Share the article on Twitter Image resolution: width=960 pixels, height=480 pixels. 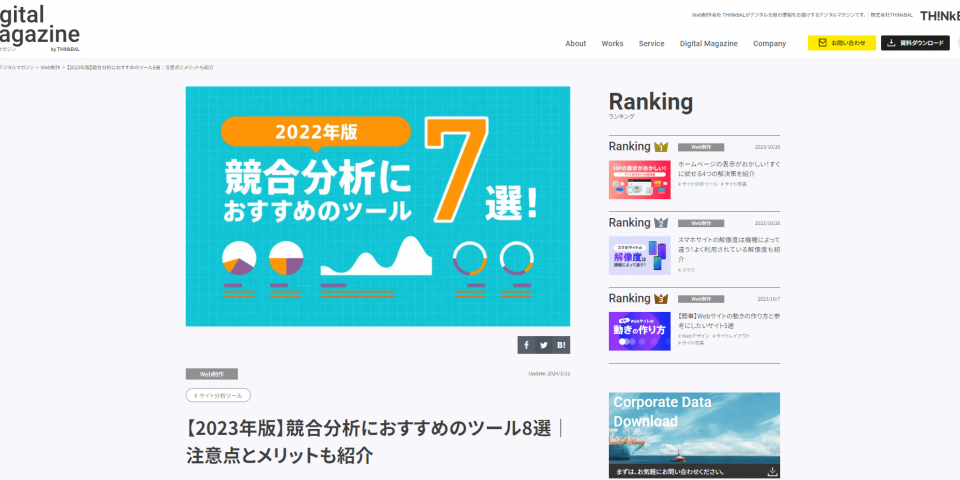click(x=544, y=345)
